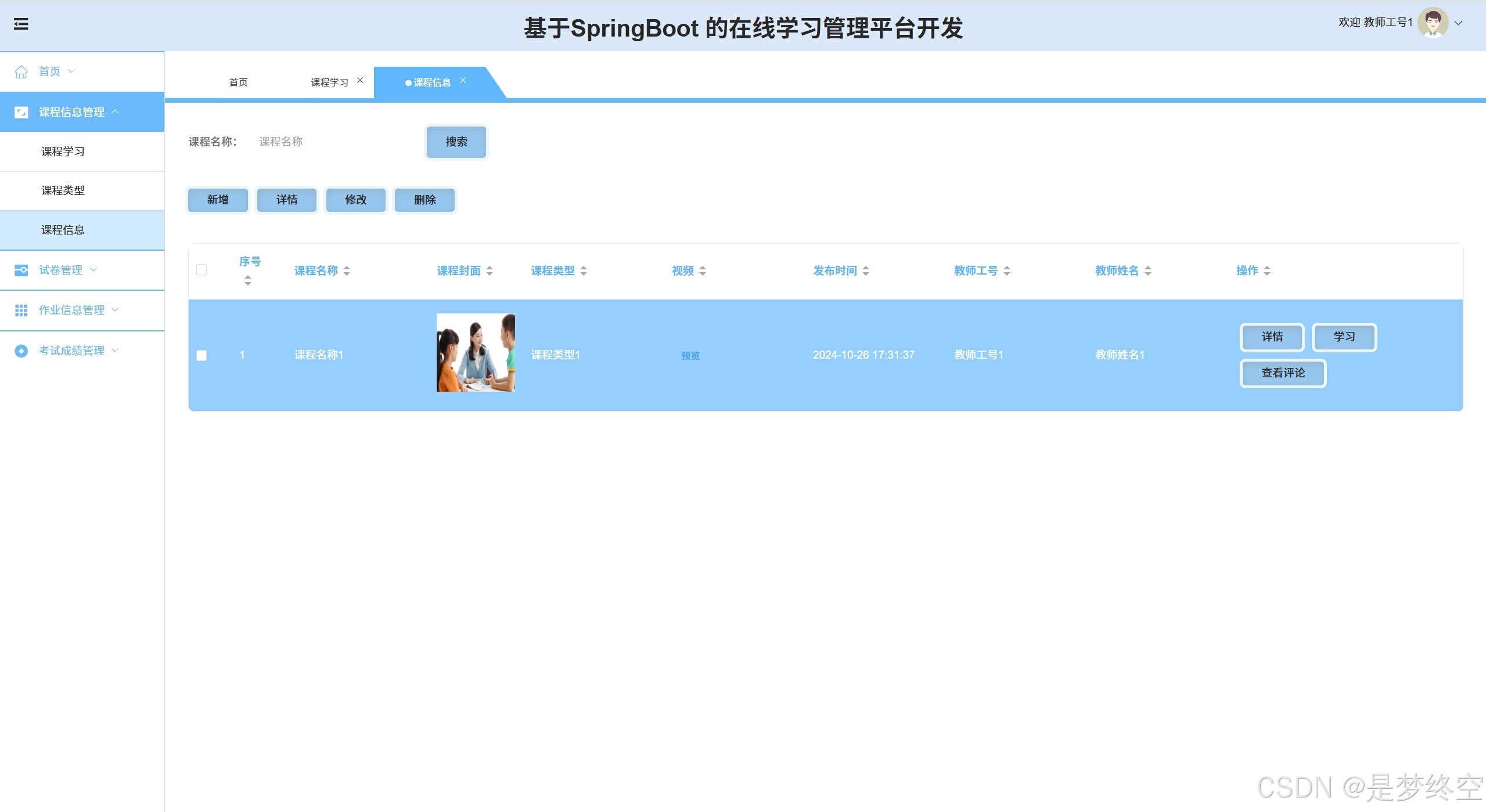The height and width of the screenshot is (812, 1486).
Task: Toggle the hamburger sidebar collapse icon
Action: coord(21,24)
